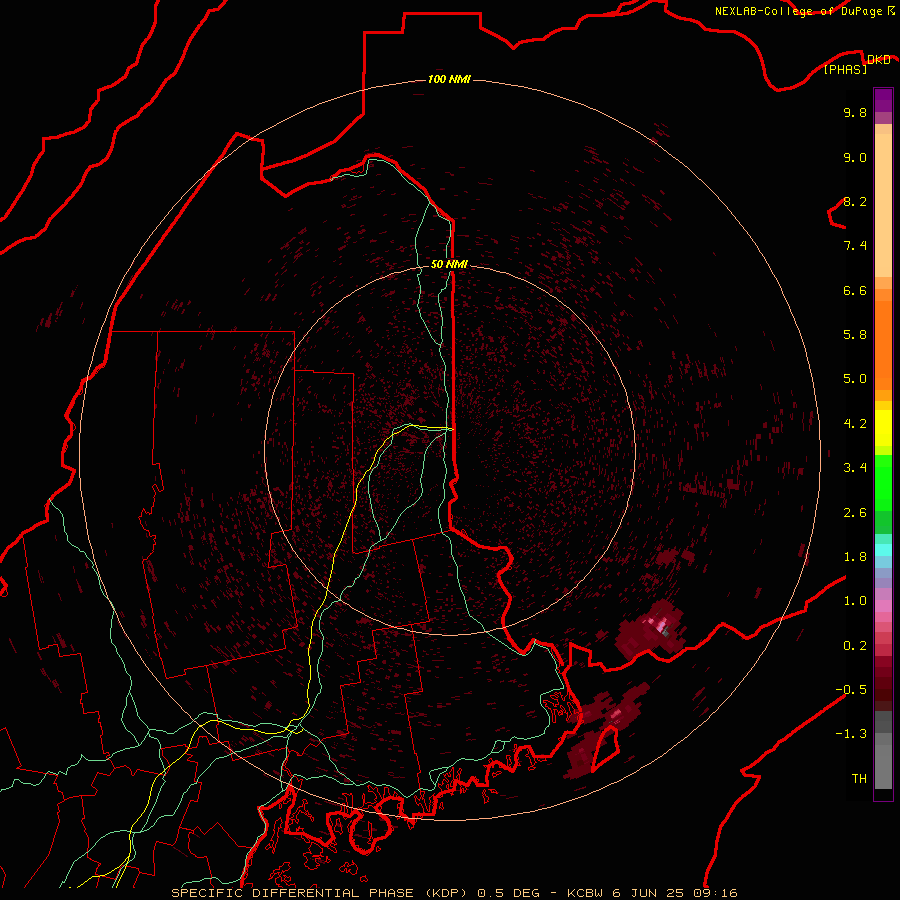Click the -1.3 scale value
This screenshot has height=900, width=900.
tap(851, 734)
